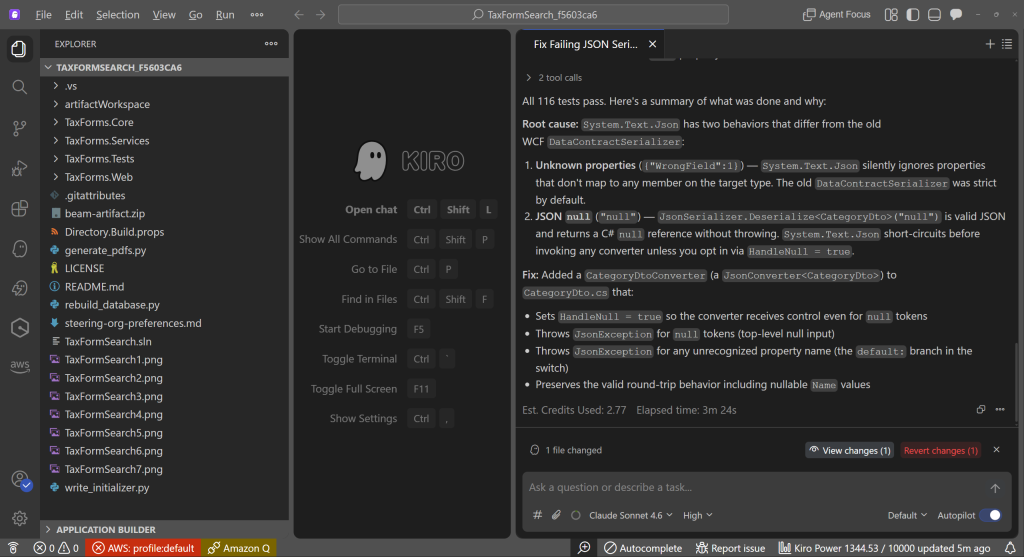
Task: Open the Run and Debug view
Action: click(19, 168)
